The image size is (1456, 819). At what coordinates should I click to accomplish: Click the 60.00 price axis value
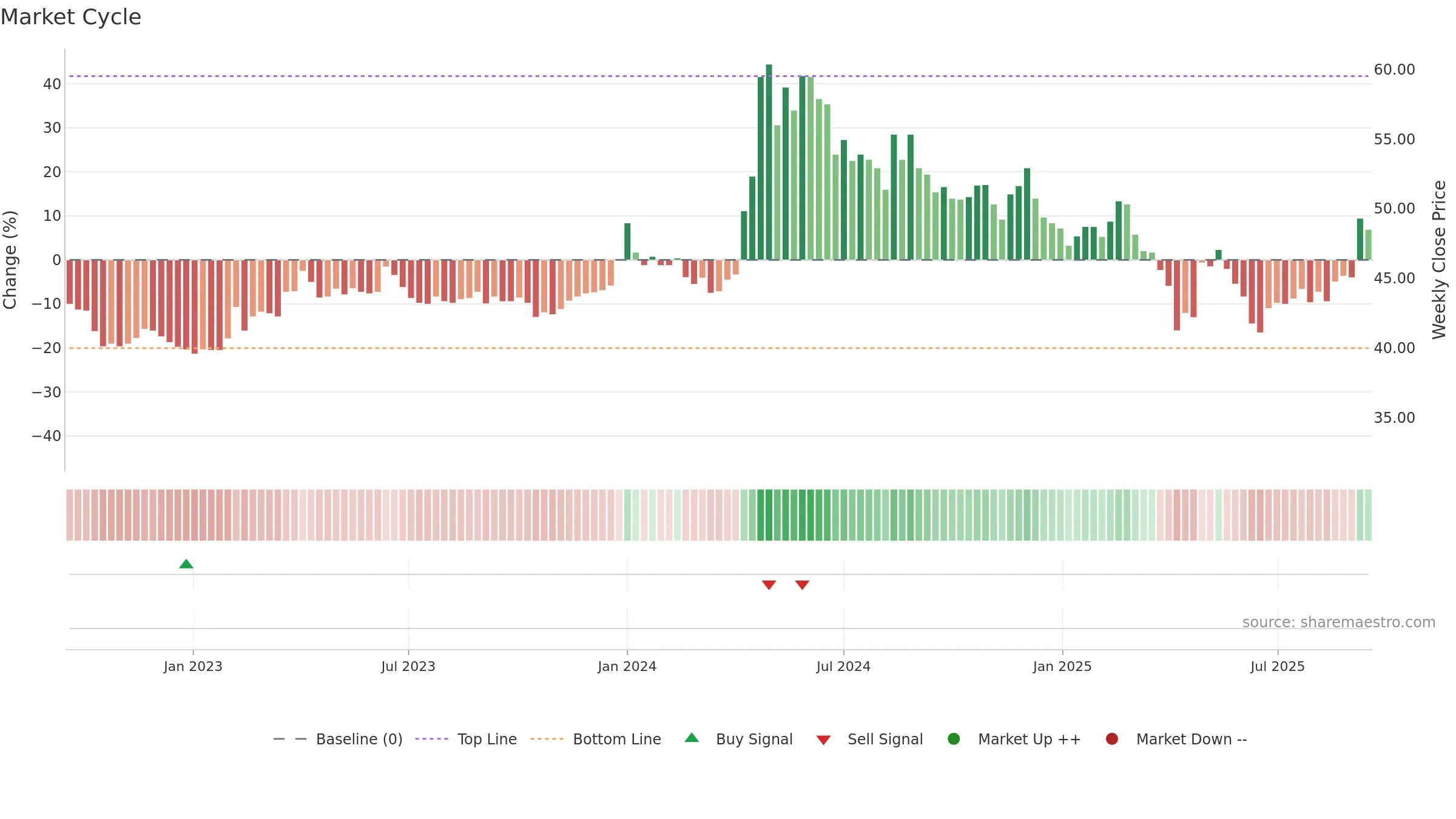click(x=1394, y=70)
